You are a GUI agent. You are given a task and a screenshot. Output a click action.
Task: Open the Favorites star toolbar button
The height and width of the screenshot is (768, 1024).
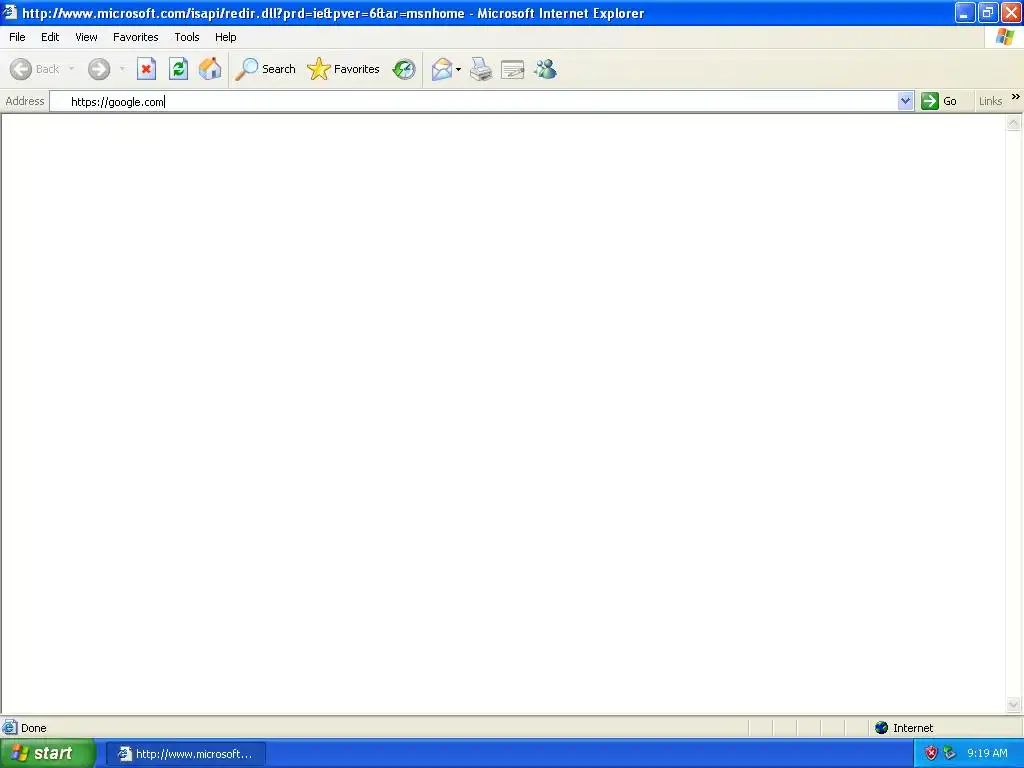click(x=344, y=69)
